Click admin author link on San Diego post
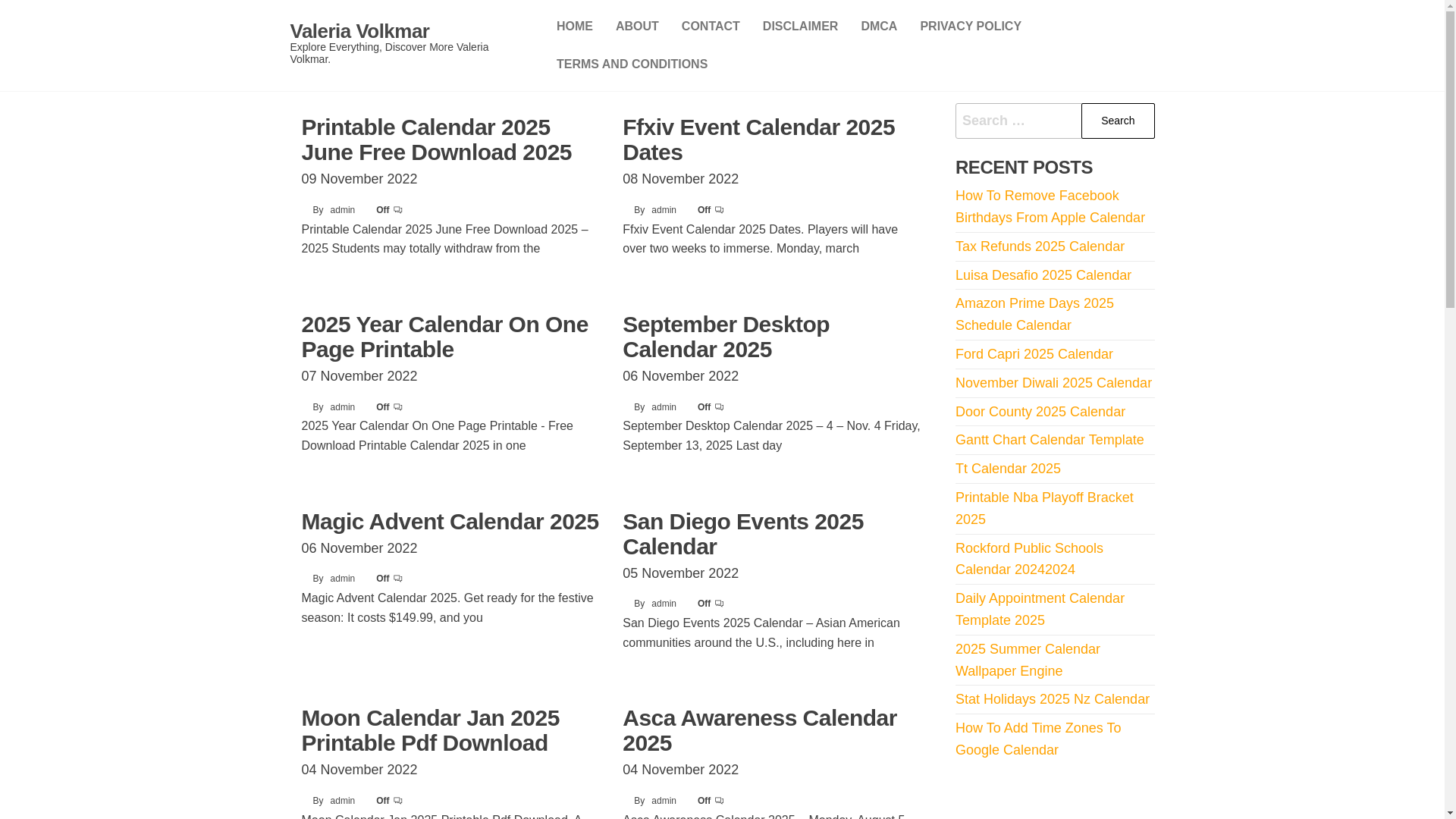This screenshot has height=819, width=1456. coord(664,604)
